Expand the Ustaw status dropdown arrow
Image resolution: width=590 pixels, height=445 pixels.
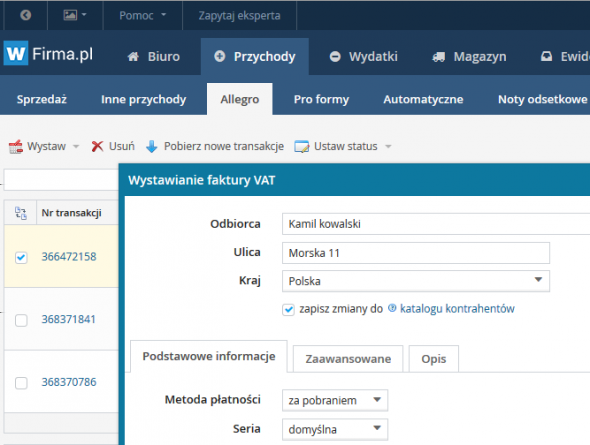[388, 146]
